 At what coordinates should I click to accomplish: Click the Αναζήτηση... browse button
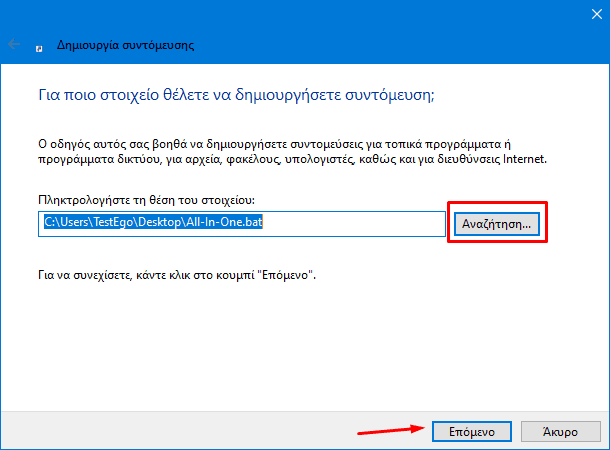click(x=496, y=224)
